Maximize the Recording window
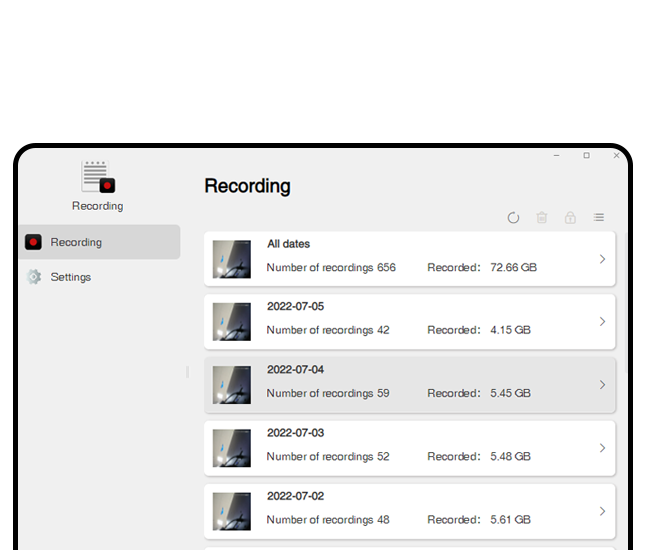The image size is (648, 550). click(x=586, y=156)
